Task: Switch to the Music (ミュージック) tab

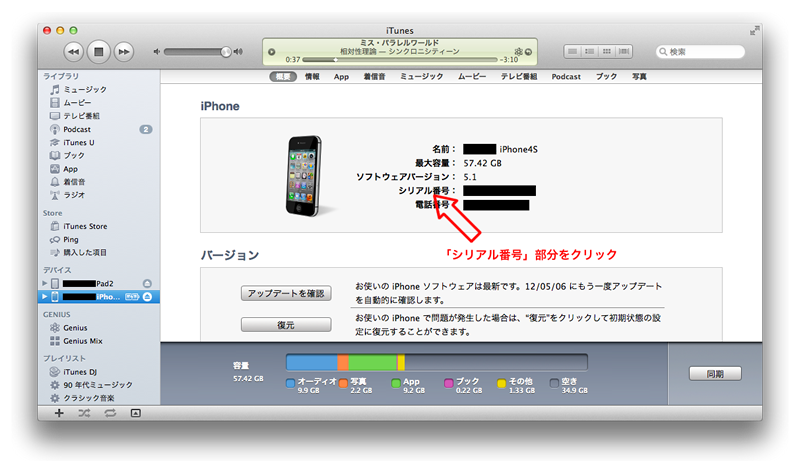Action: (421, 77)
